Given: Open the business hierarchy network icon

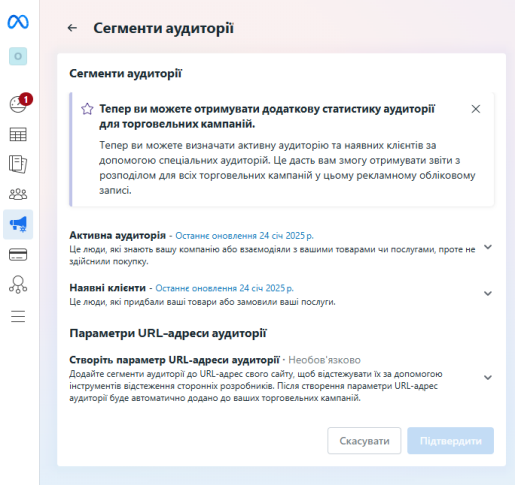Looking at the screenshot, I should (18, 284).
